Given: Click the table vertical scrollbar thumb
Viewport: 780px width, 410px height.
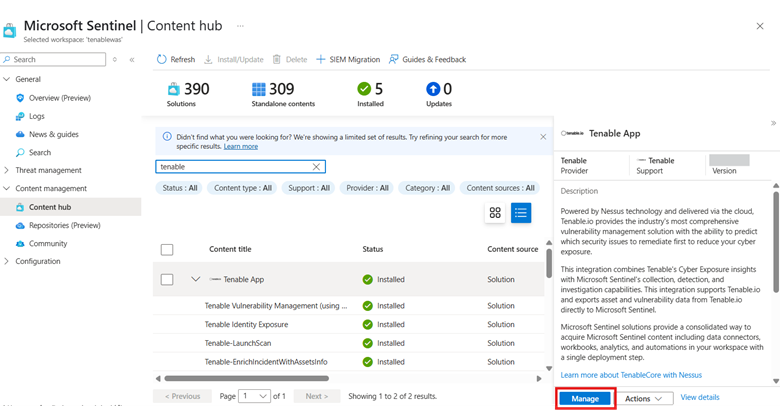Looking at the screenshot, I should click(x=549, y=263).
